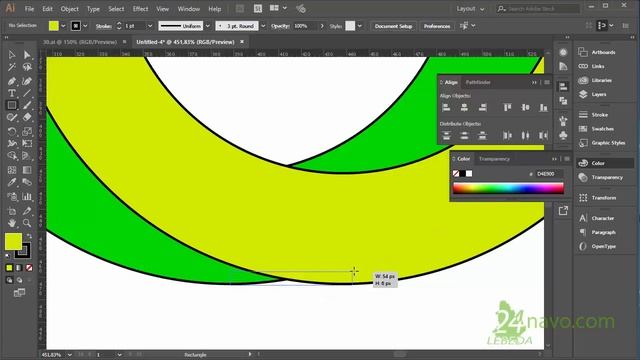Select None swatch in Color panel
Image resolution: width=640 pixels, height=360 pixels.
click(456, 173)
